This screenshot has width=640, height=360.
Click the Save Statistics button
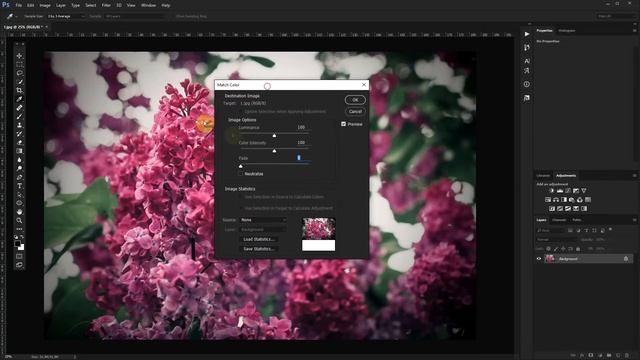tap(258, 249)
